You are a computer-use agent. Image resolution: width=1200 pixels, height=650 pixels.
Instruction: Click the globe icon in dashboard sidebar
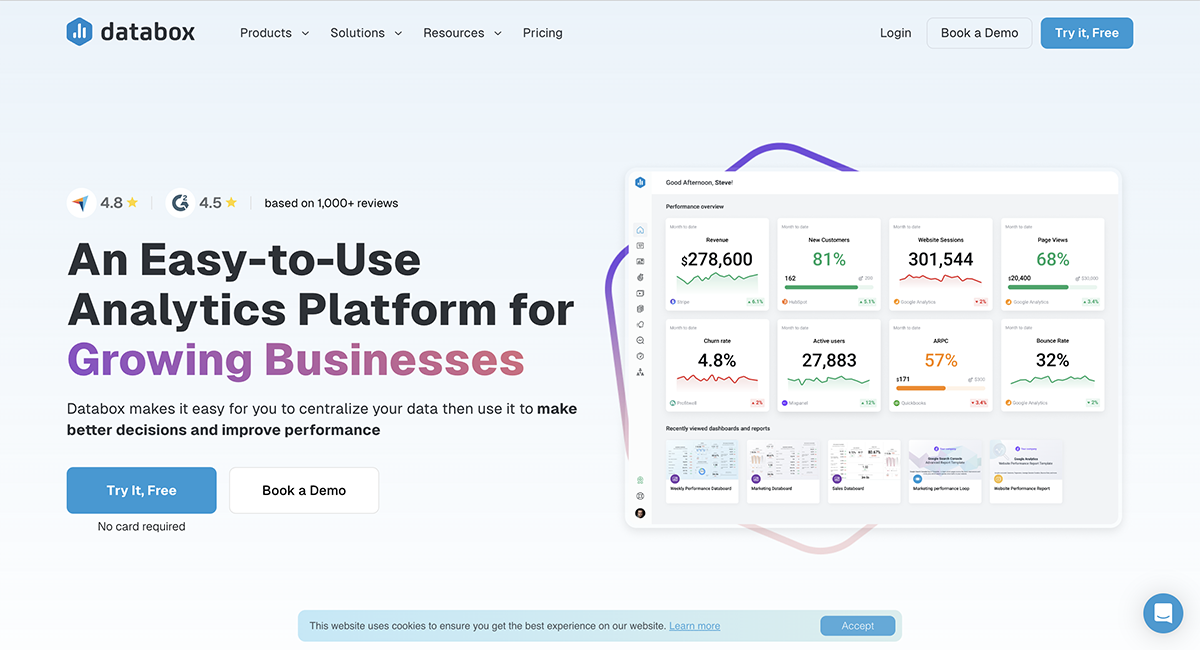[640, 496]
